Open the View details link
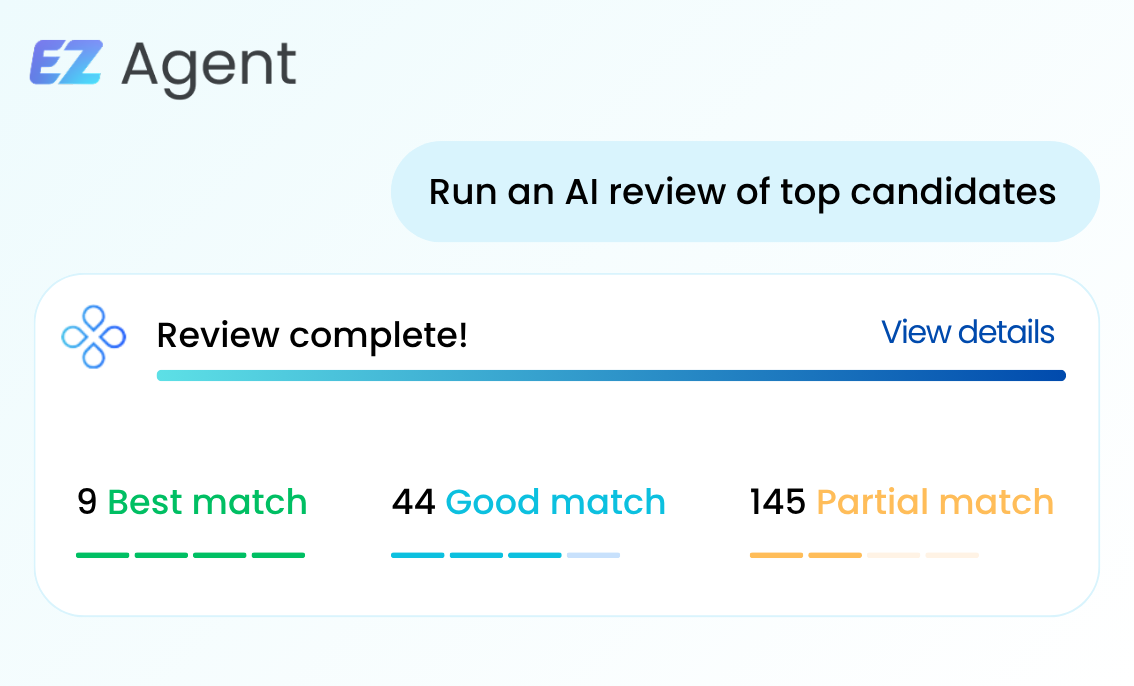The image size is (1134, 686). [967, 333]
